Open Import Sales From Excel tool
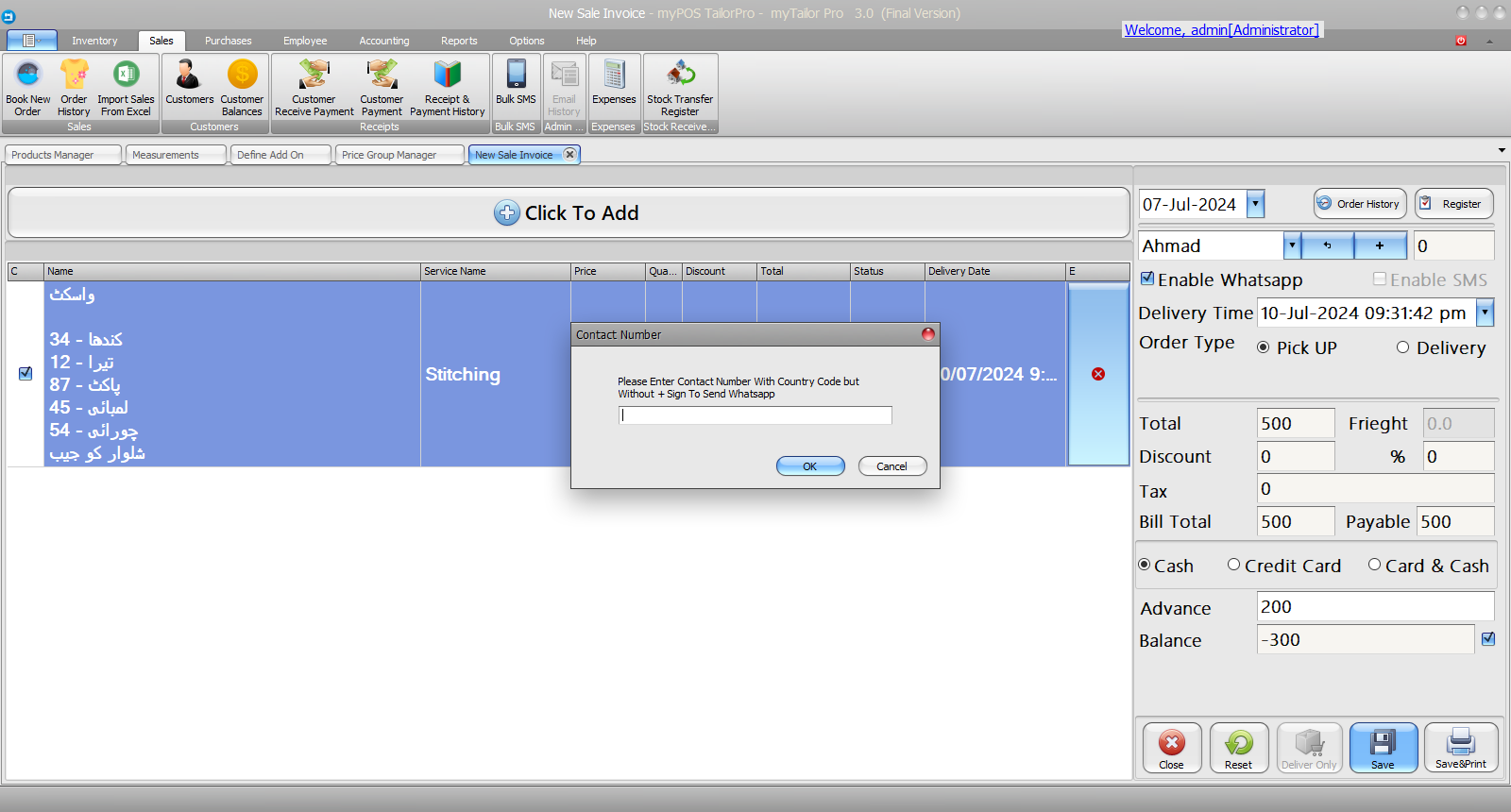1511x812 pixels. pyautogui.click(x=126, y=87)
